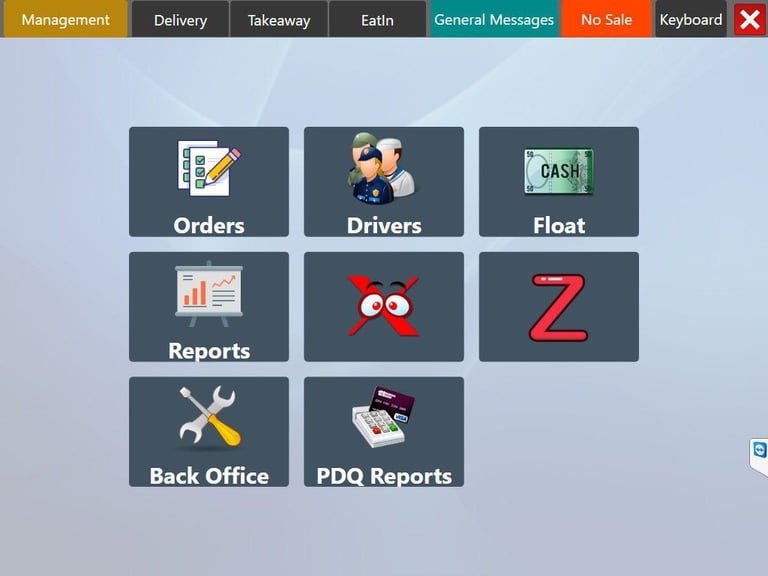Open the Orders checklist tile
Image resolution: width=768 pixels, height=576 pixels.
coord(209,182)
